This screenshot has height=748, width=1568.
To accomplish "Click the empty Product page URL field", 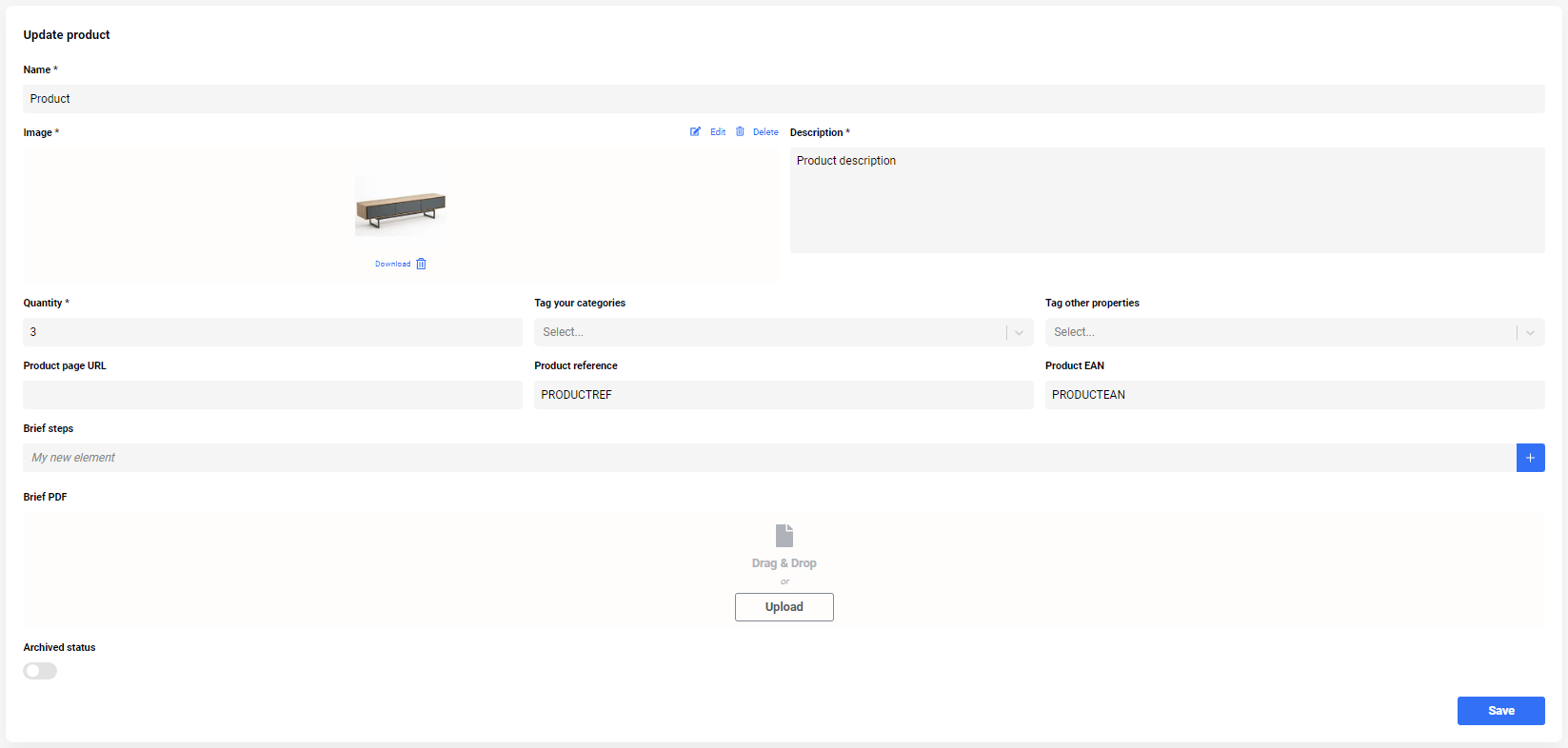I will pyautogui.click(x=272, y=395).
